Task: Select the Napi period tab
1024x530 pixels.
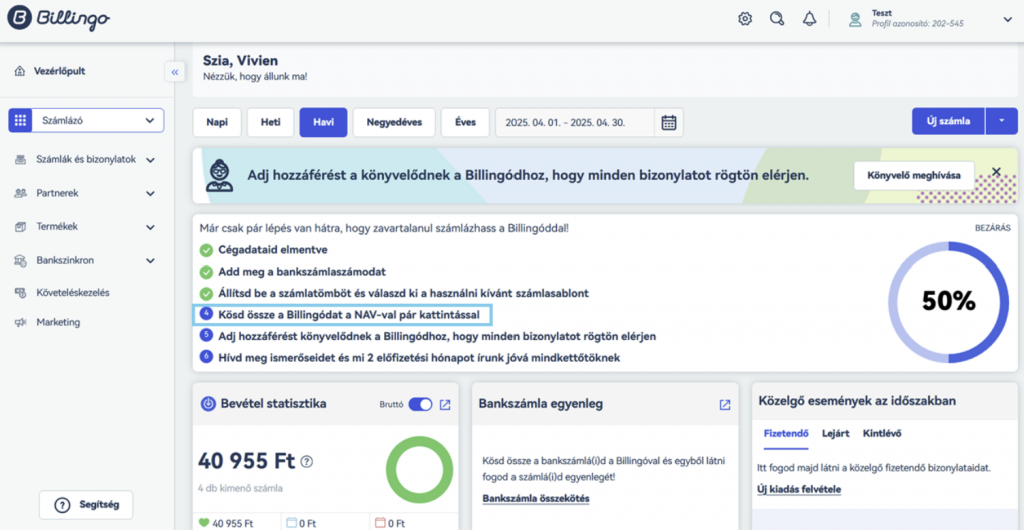Action: (217, 122)
